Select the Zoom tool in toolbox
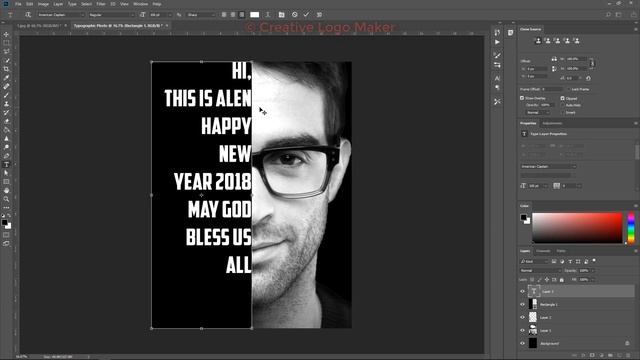The width and height of the screenshot is (640, 360). coord(6,199)
